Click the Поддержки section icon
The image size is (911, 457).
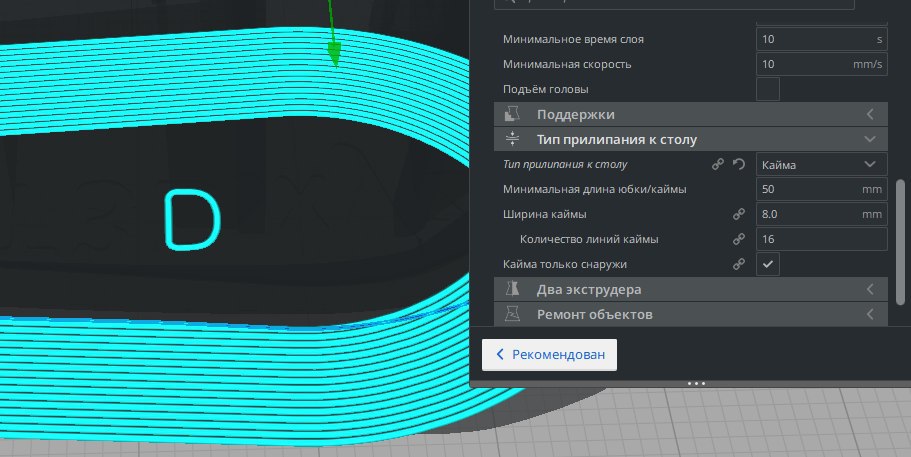[x=512, y=114]
